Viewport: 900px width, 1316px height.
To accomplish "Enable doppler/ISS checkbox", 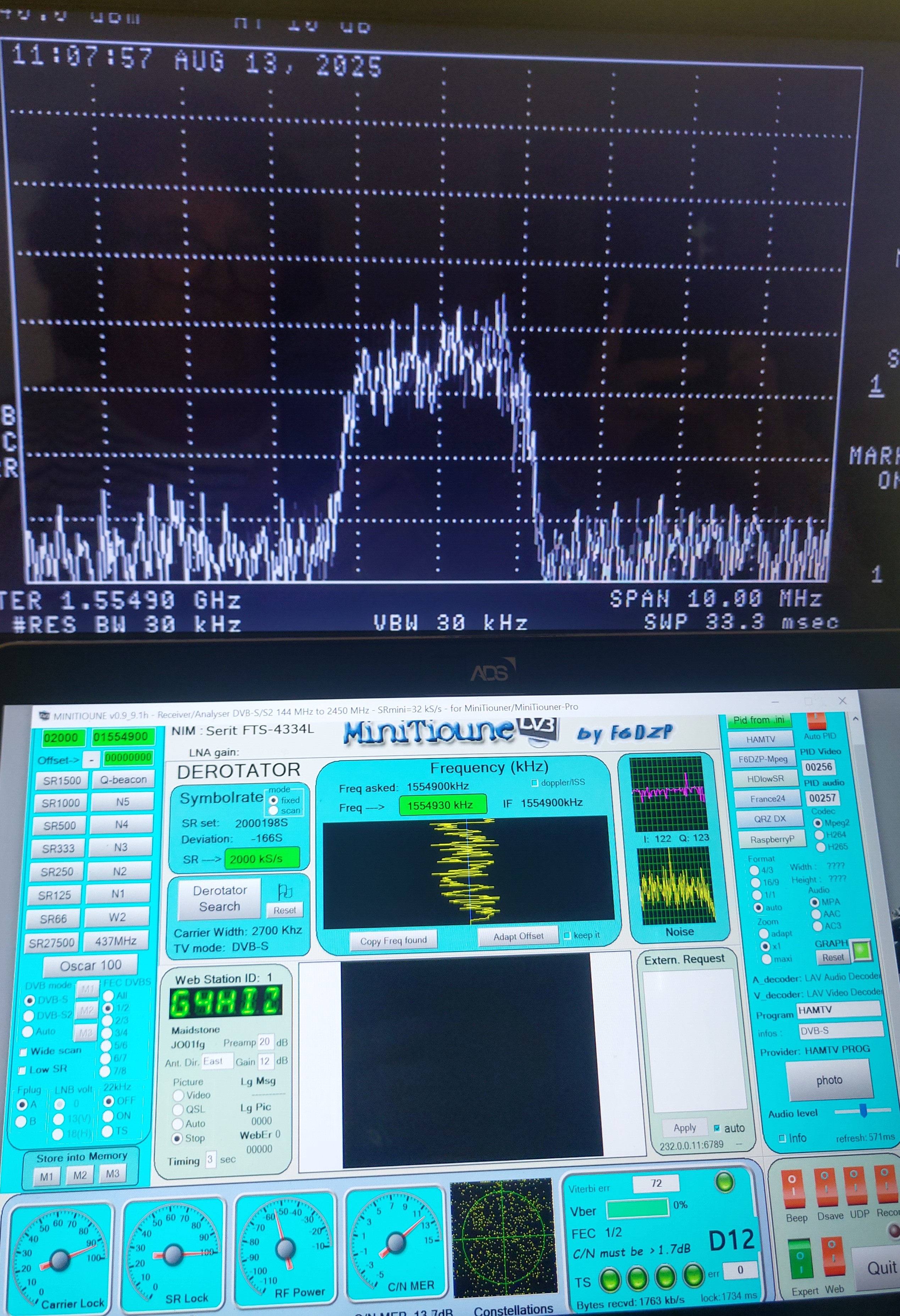I will click(534, 783).
